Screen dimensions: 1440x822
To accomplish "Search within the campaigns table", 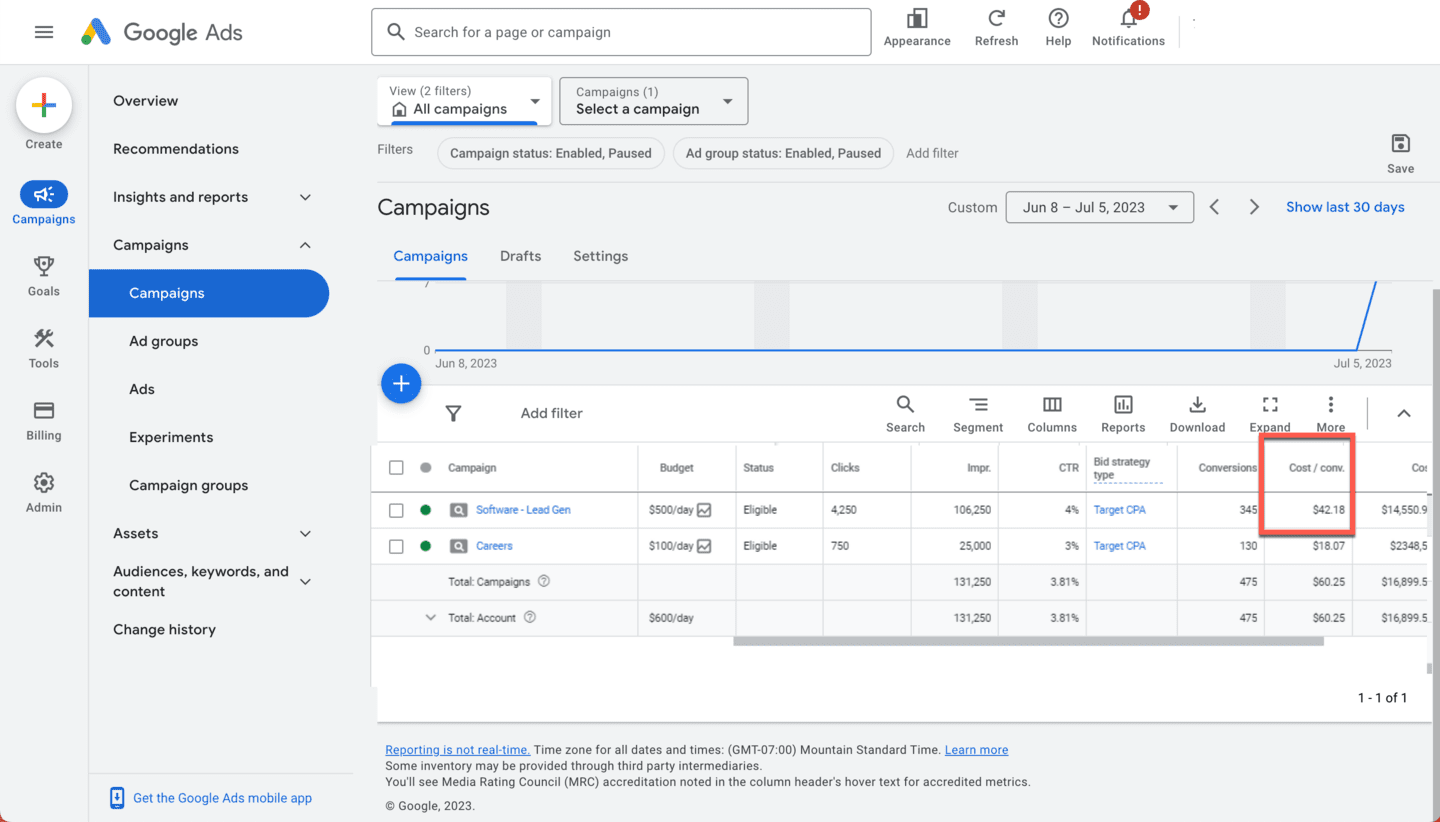I will tap(905, 413).
